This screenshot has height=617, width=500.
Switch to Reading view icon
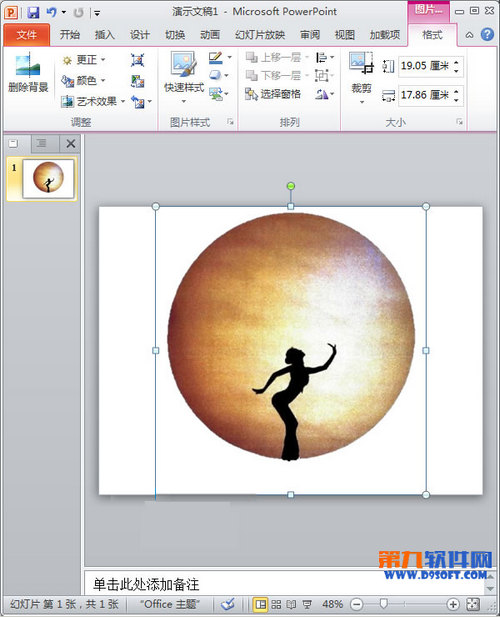[x=292, y=604]
